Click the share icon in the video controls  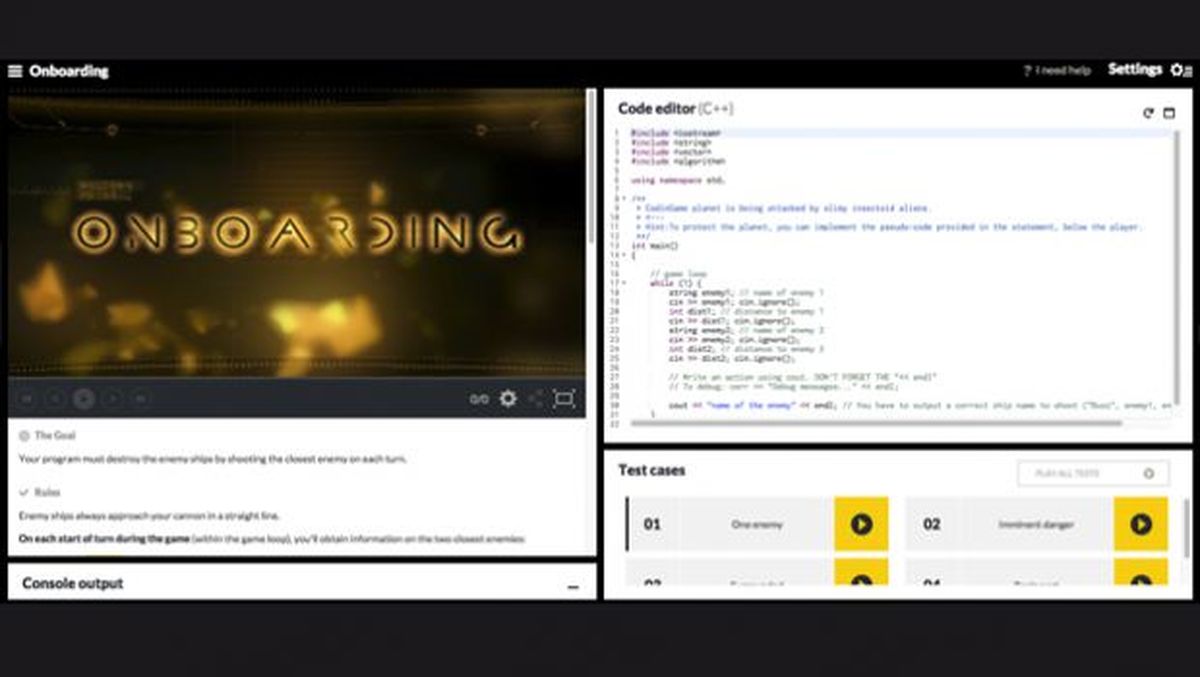[537, 399]
